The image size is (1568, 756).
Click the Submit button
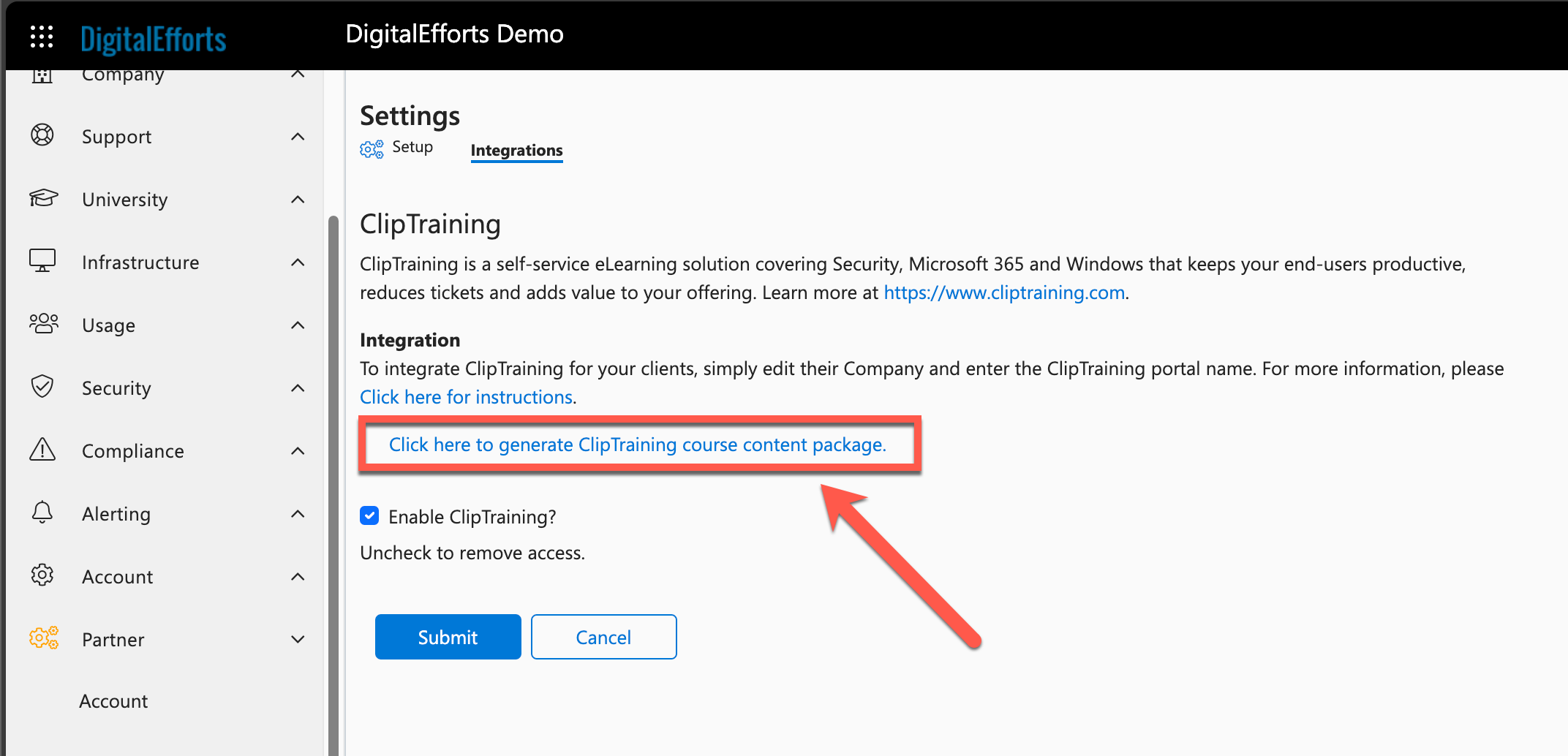(448, 637)
